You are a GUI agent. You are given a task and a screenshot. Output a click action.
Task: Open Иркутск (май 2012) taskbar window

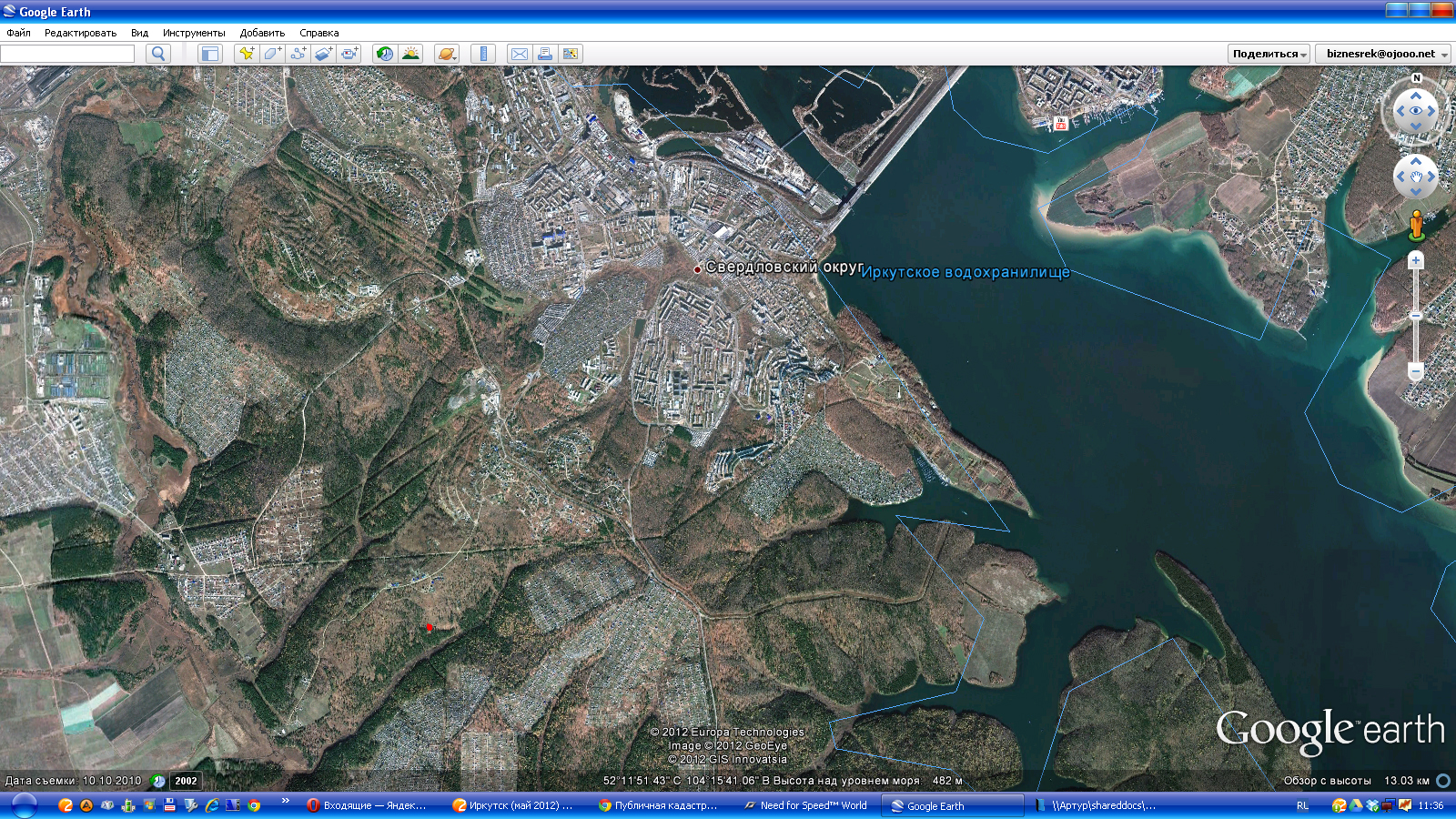pos(515,805)
